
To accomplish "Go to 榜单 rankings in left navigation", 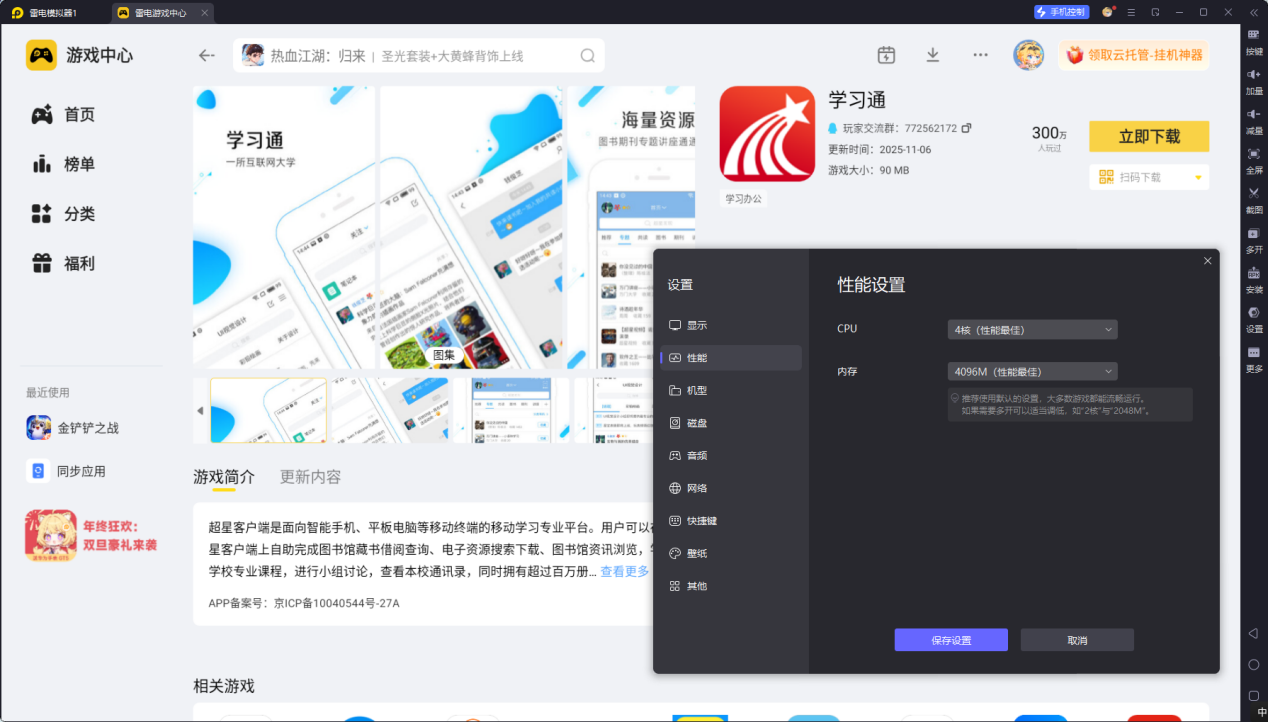I will (x=64, y=164).
